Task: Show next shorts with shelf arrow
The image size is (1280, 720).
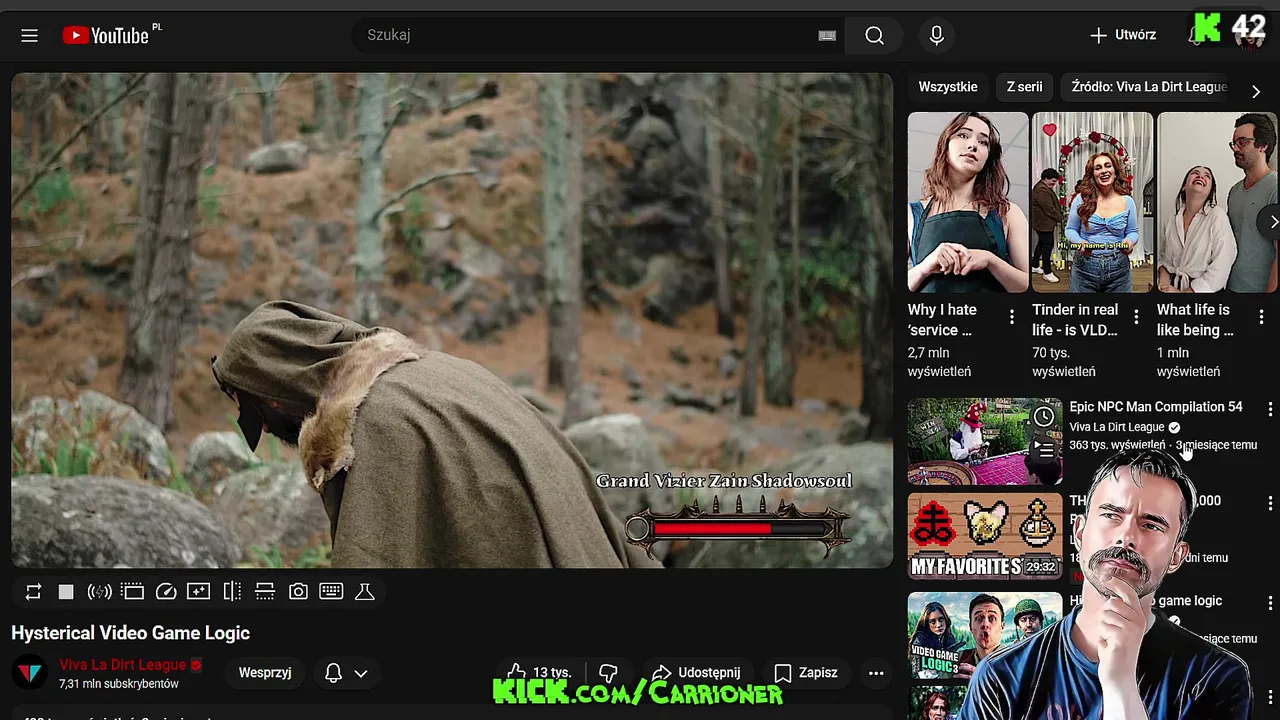Action: point(1272,222)
